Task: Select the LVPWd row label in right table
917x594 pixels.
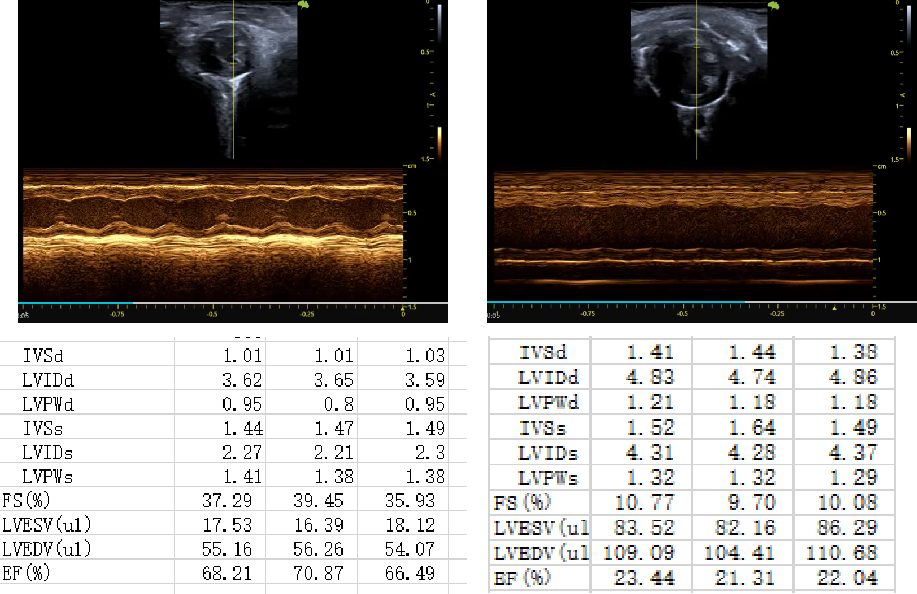Action: coord(549,402)
